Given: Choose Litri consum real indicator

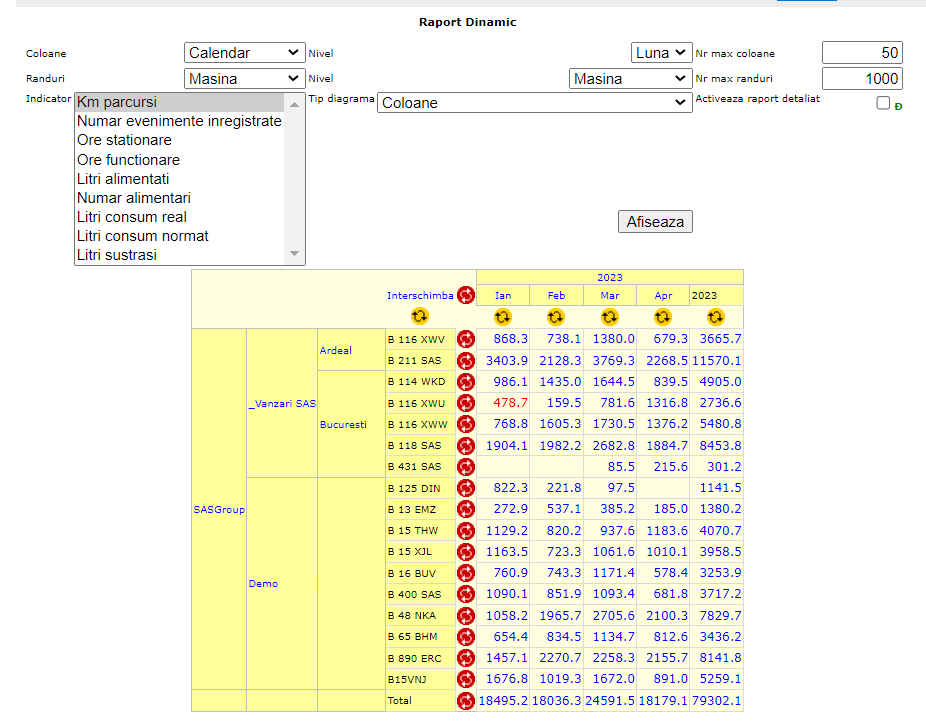Looking at the screenshot, I should click(131, 217).
